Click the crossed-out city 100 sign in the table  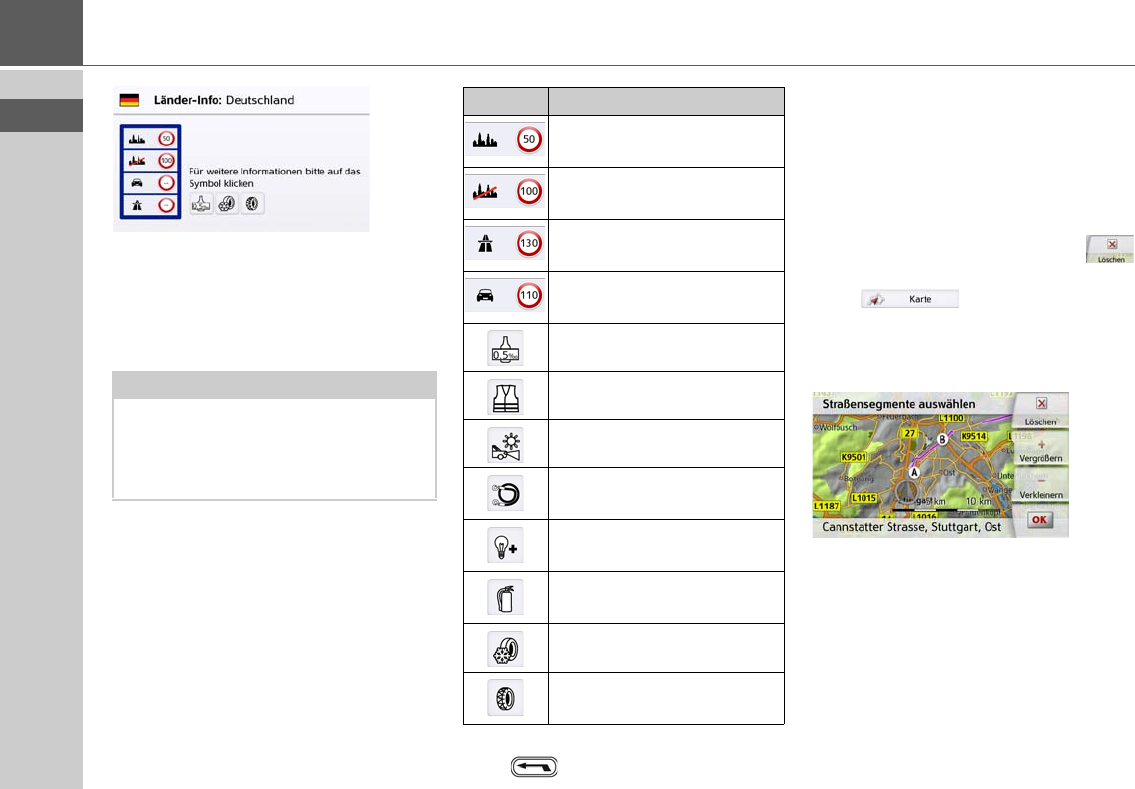505,192
